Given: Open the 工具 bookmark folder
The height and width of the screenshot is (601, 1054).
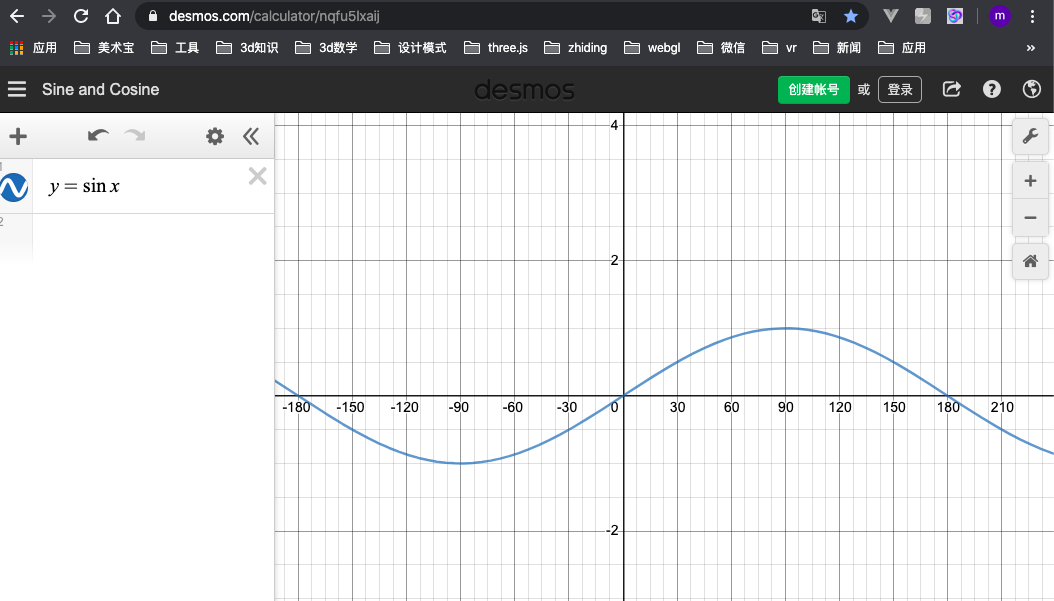Looking at the screenshot, I should pyautogui.click(x=175, y=48).
